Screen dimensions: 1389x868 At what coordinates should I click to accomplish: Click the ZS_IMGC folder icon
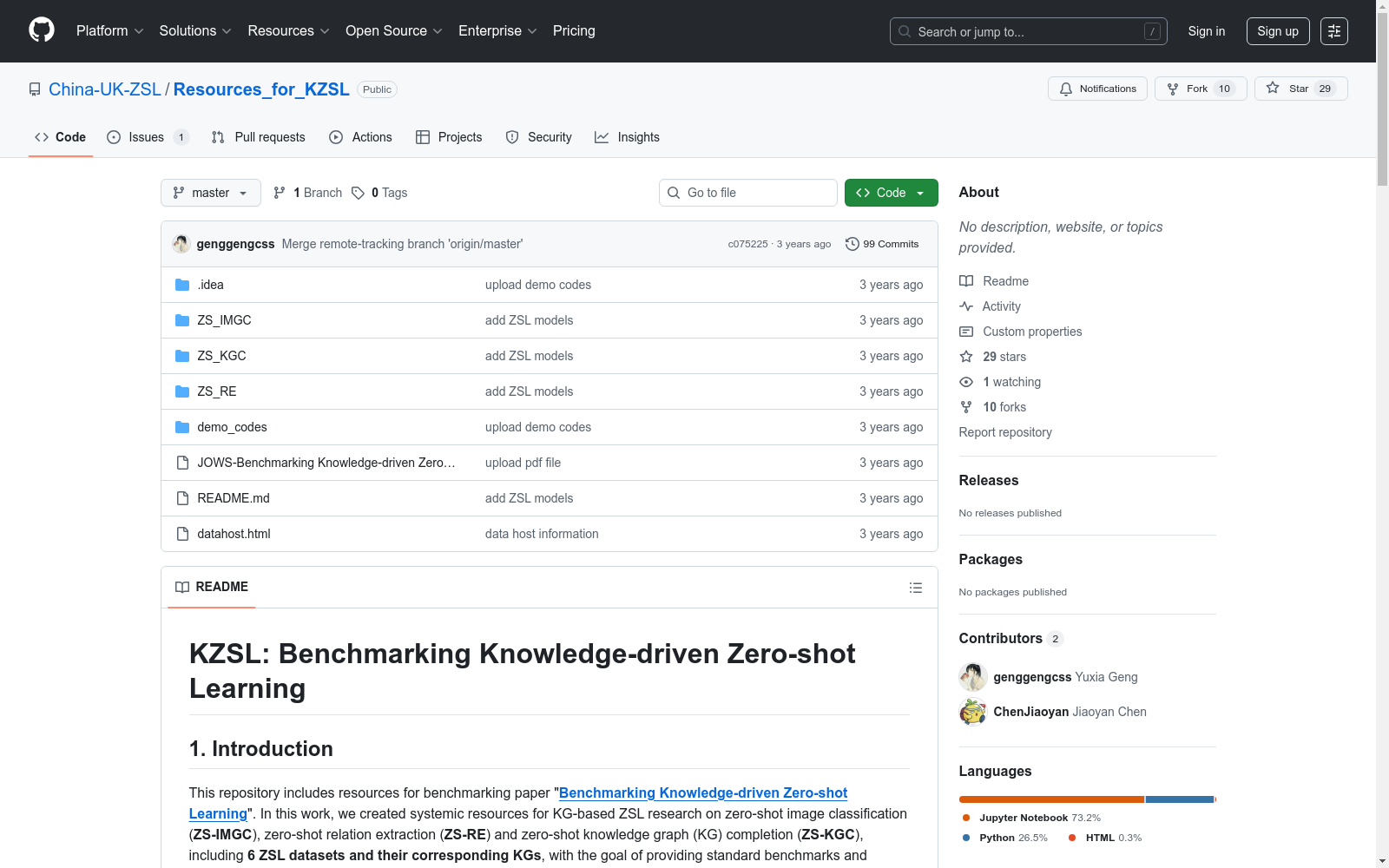[182, 320]
